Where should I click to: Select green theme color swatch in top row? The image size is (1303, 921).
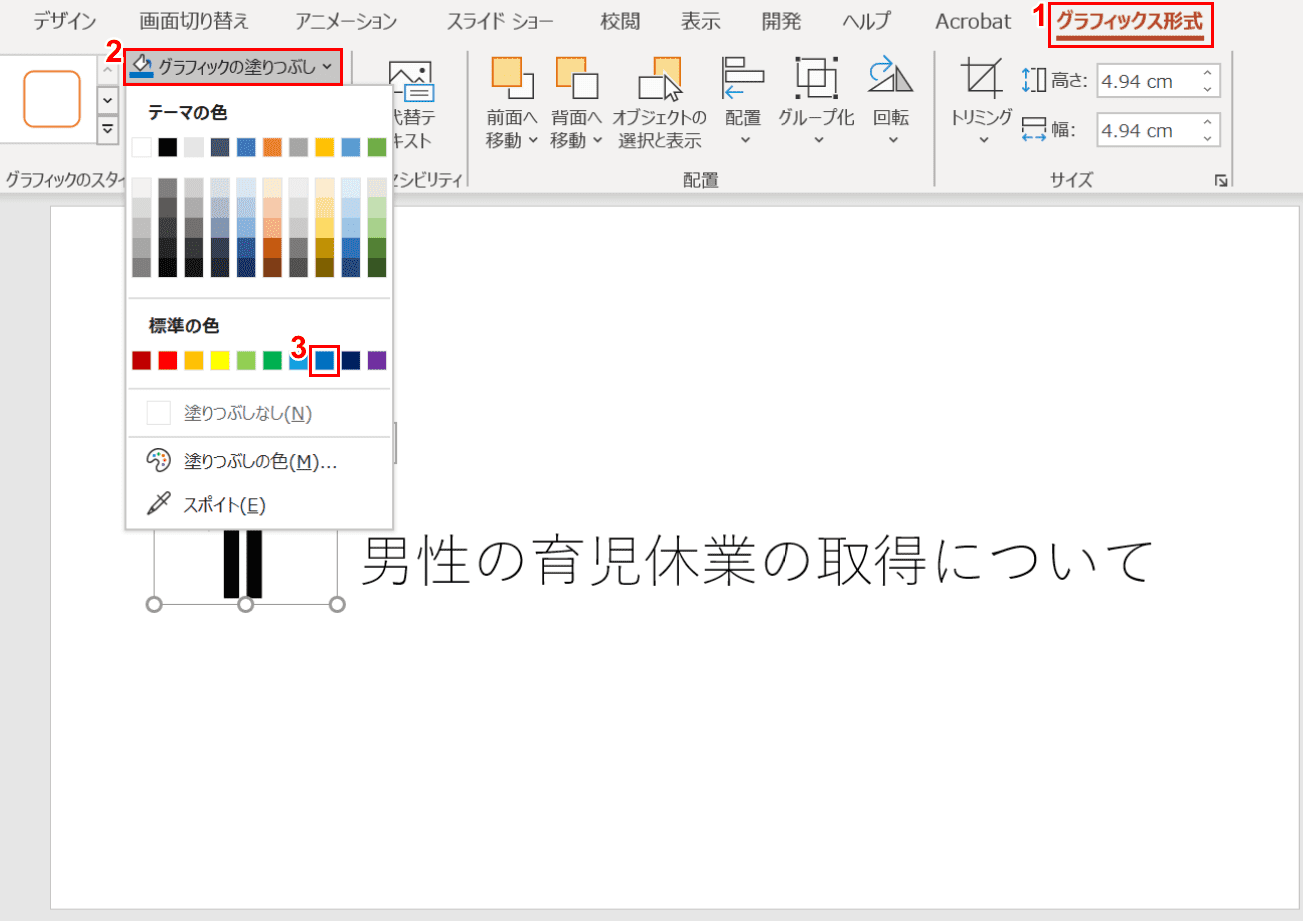pos(376,148)
